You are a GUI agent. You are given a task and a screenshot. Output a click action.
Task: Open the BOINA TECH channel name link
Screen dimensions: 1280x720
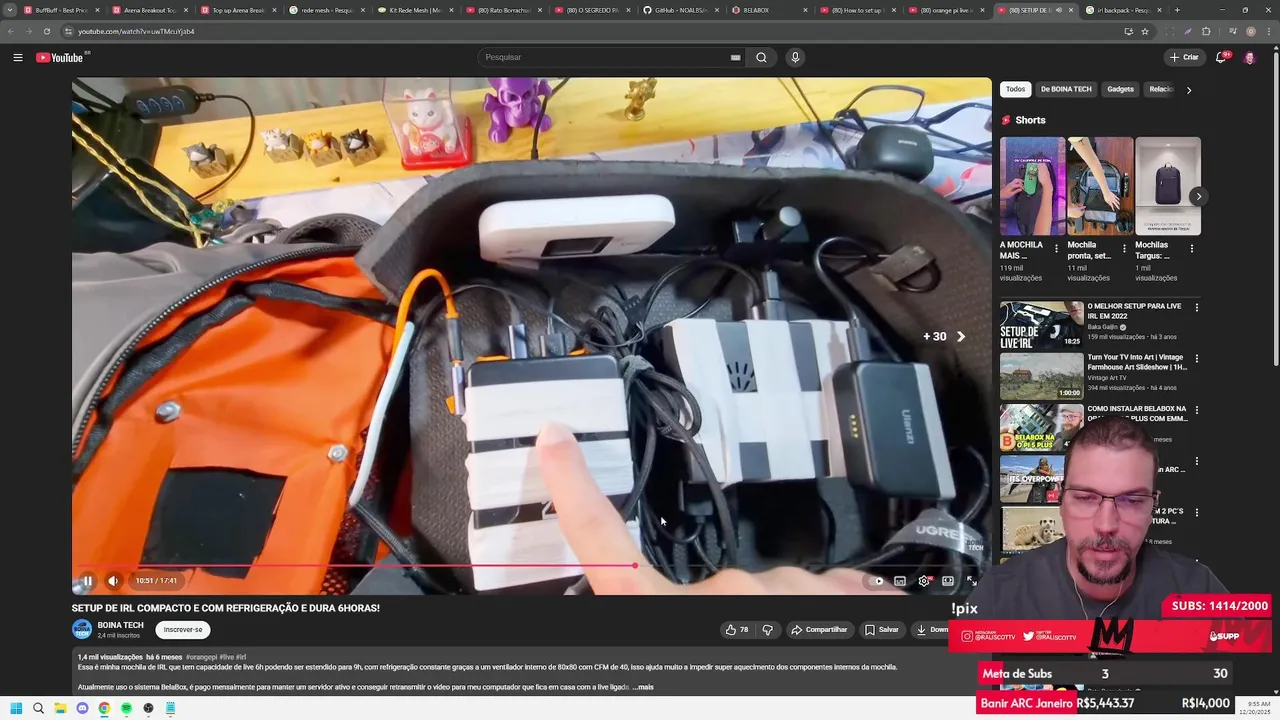[x=120, y=625]
